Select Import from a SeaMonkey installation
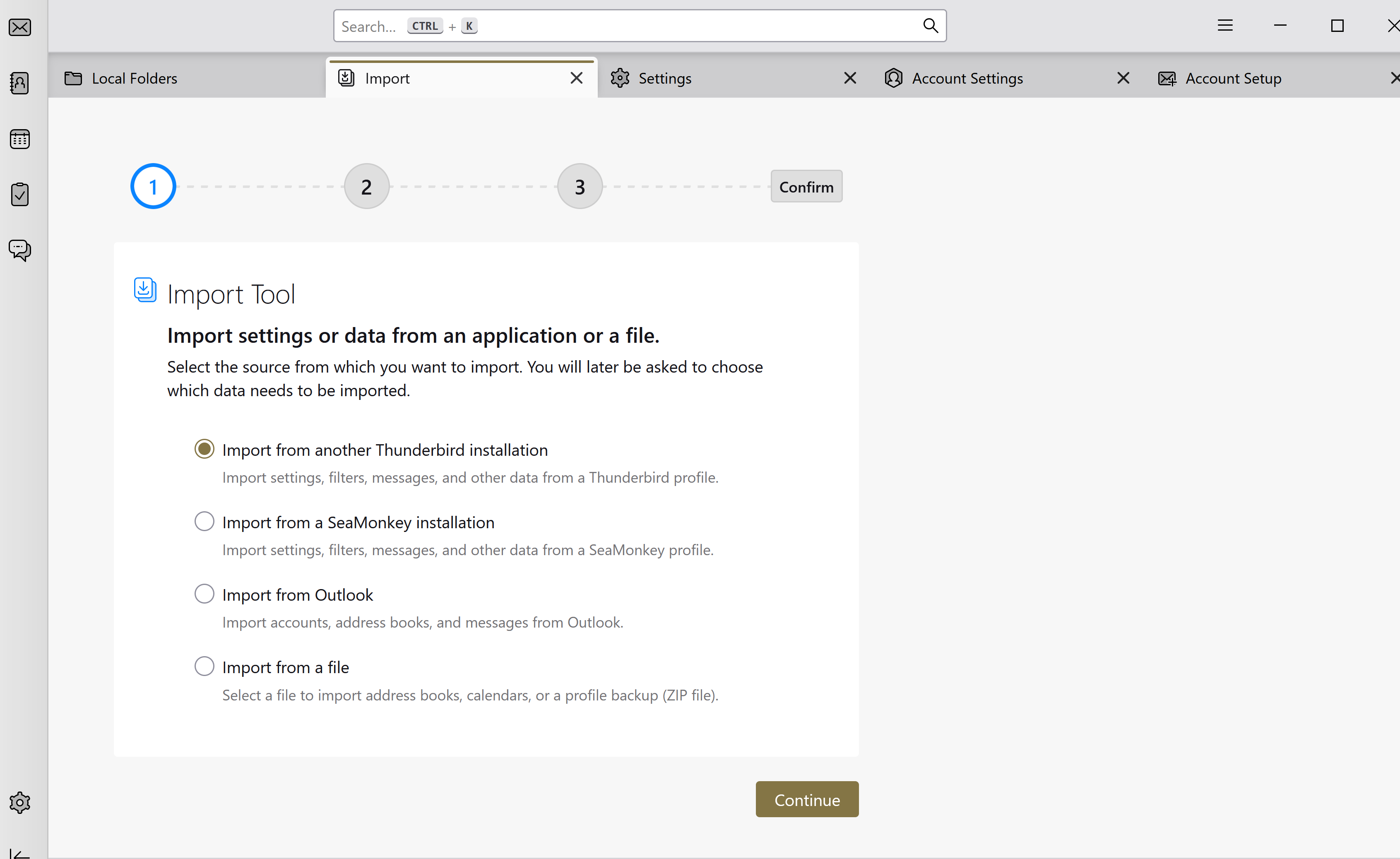 (204, 522)
